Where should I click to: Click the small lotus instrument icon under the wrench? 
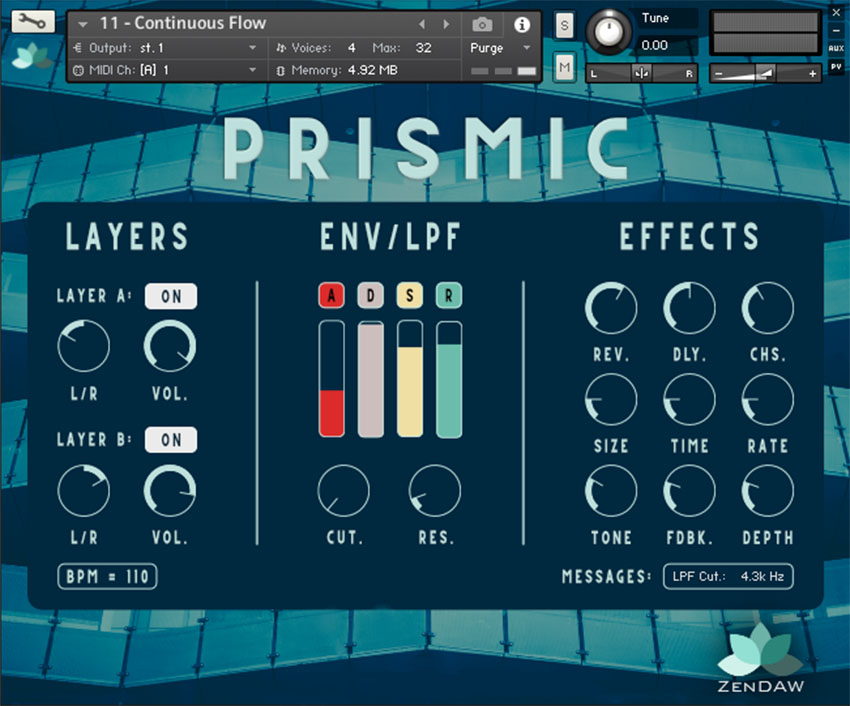click(31, 55)
